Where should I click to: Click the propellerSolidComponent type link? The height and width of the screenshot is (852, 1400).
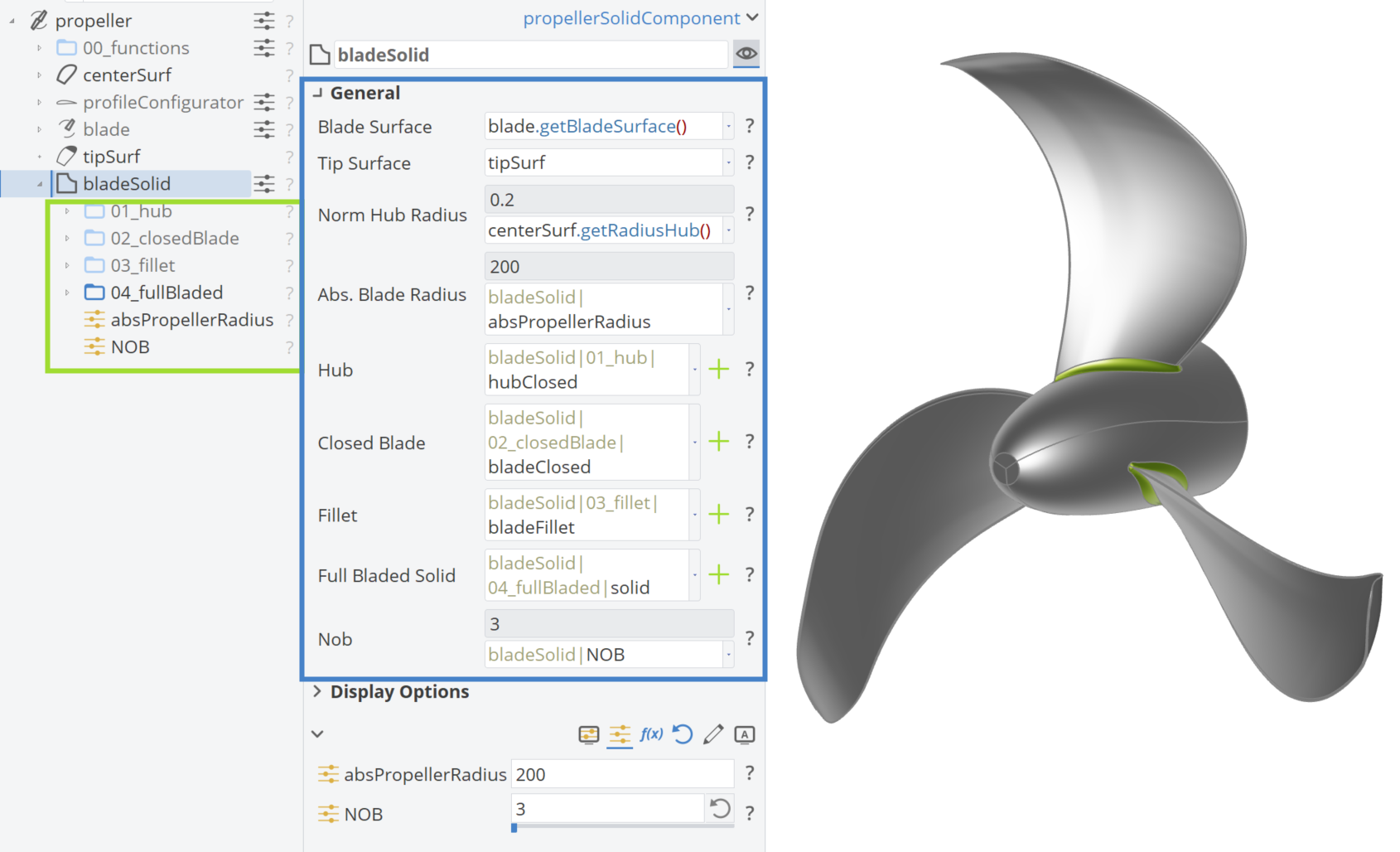coord(631,17)
